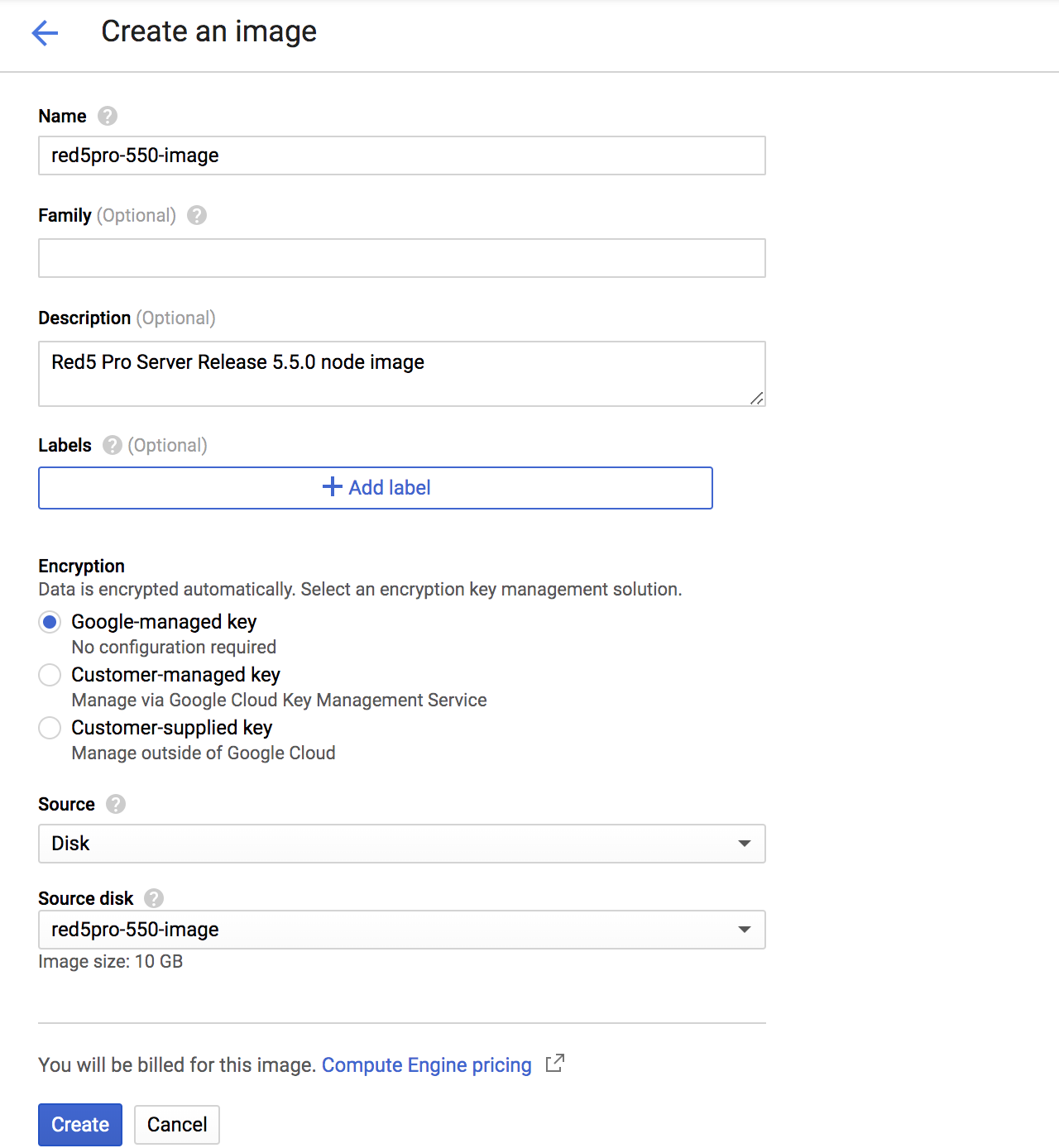Click the Encryption section heading
This screenshot has height=1148, width=1059.
(x=82, y=566)
